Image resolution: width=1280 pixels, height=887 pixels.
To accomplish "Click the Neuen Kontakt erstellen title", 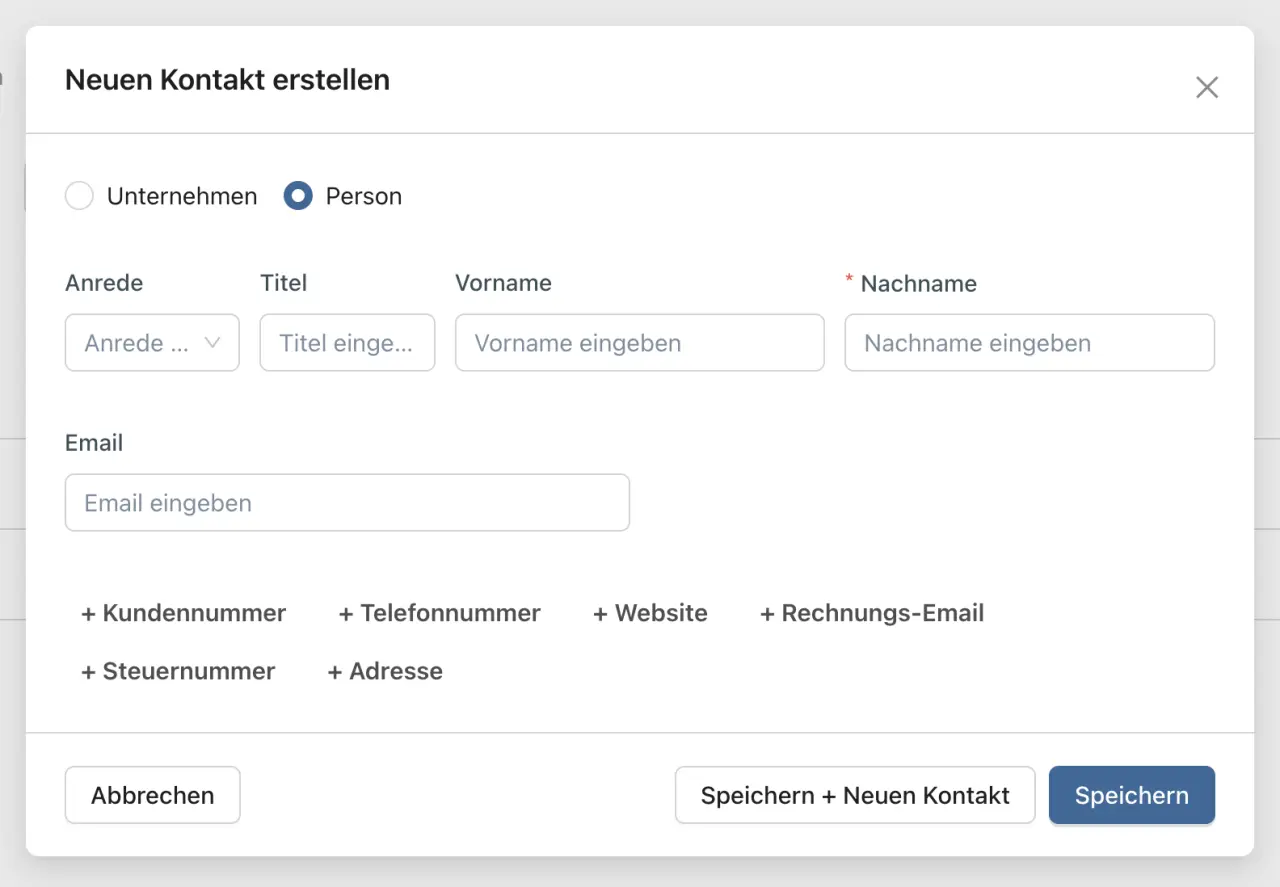I will [227, 80].
